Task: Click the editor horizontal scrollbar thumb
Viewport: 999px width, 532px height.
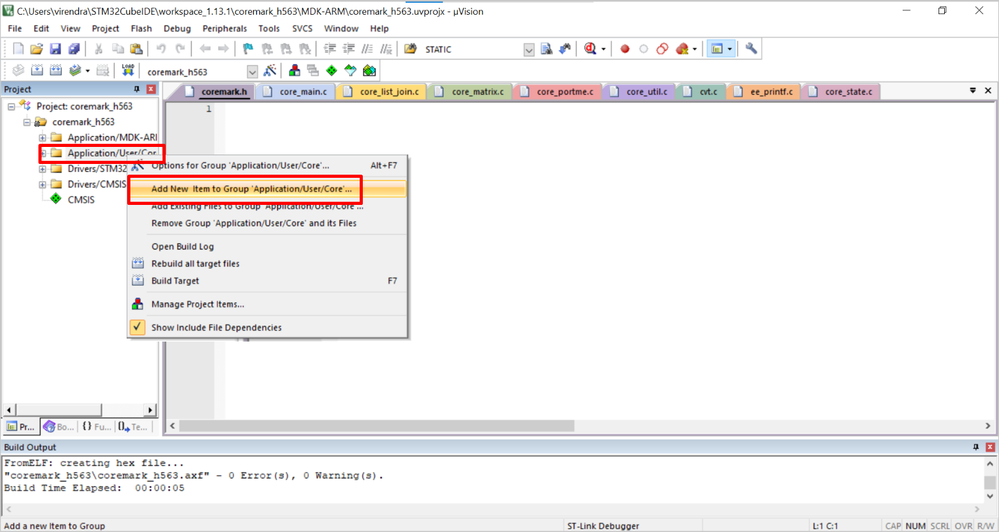Action: pyautogui.click(x=377, y=426)
